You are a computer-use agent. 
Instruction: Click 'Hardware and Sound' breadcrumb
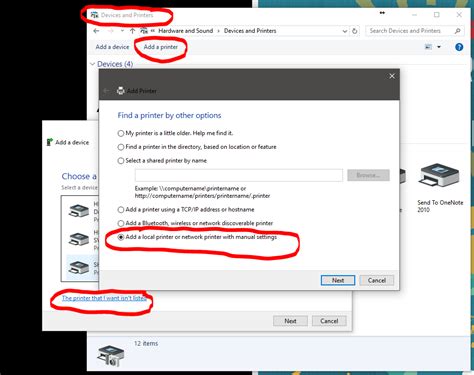[185, 31]
